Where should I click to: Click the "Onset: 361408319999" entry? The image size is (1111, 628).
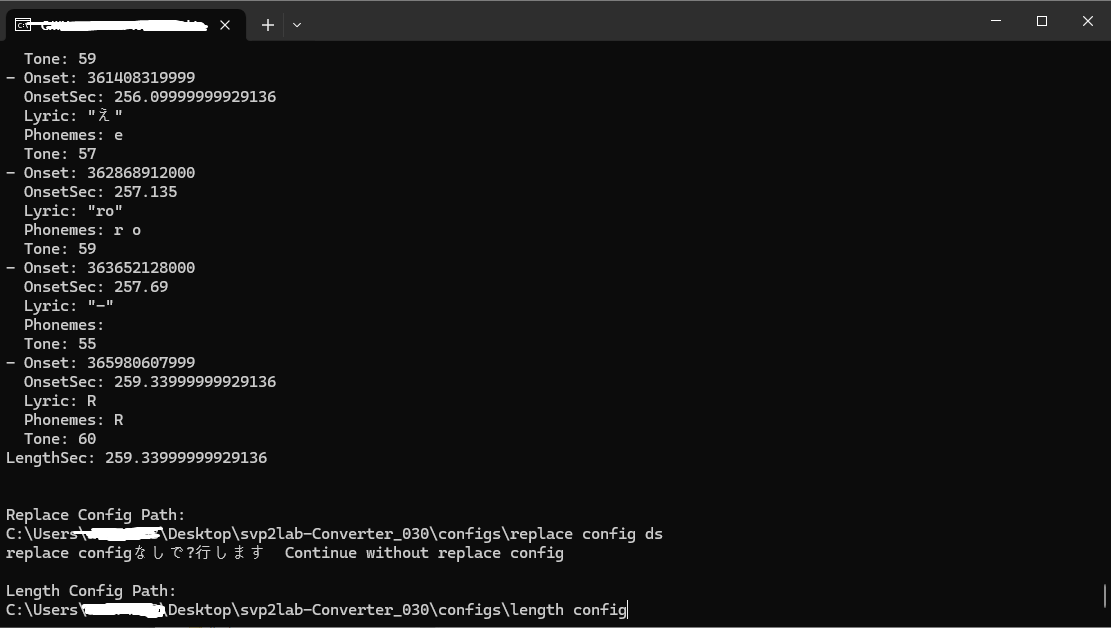click(109, 78)
